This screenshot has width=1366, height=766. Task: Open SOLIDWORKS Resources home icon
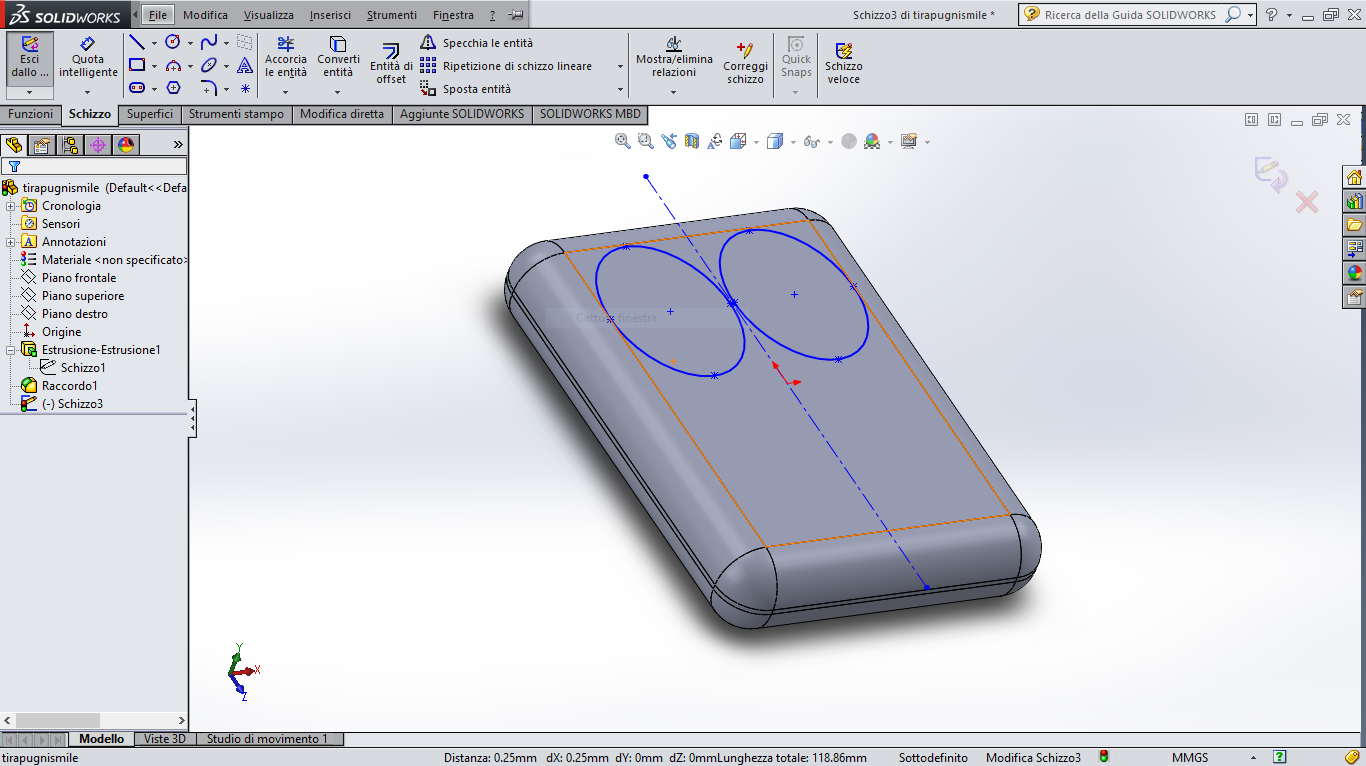pyautogui.click(x=1355, y=177)
